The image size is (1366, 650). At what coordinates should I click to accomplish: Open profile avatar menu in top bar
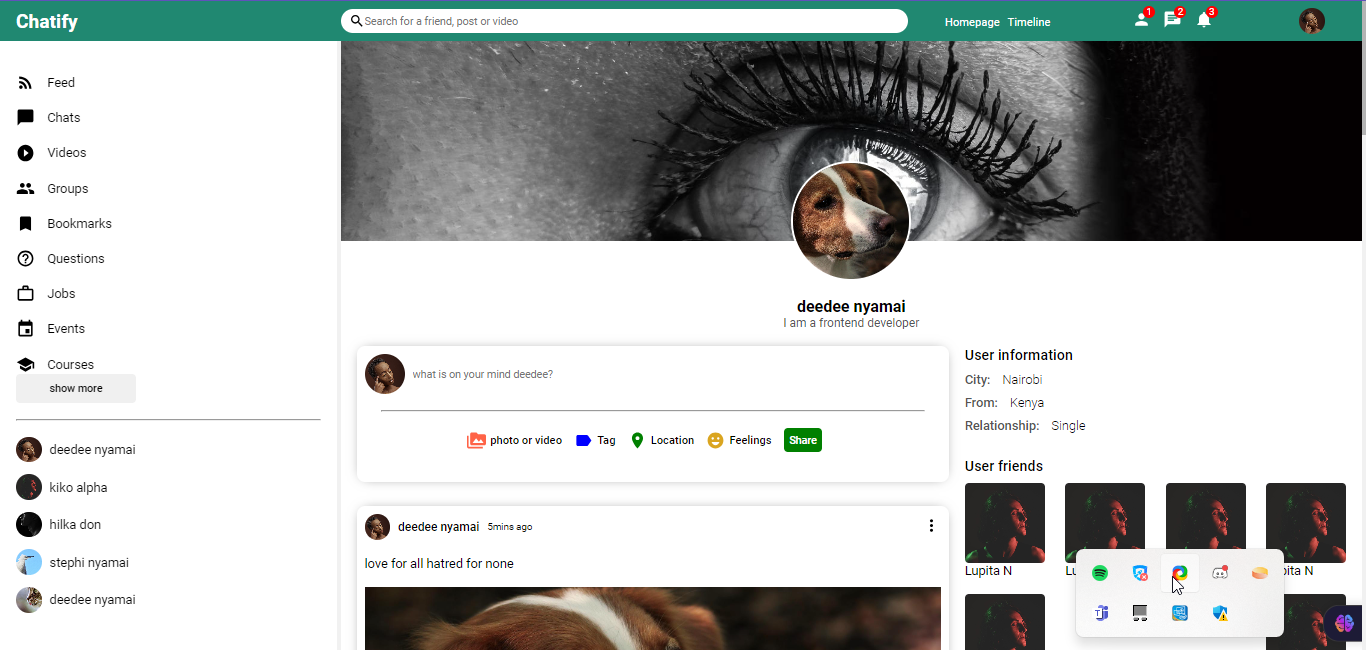(1311, 21)
